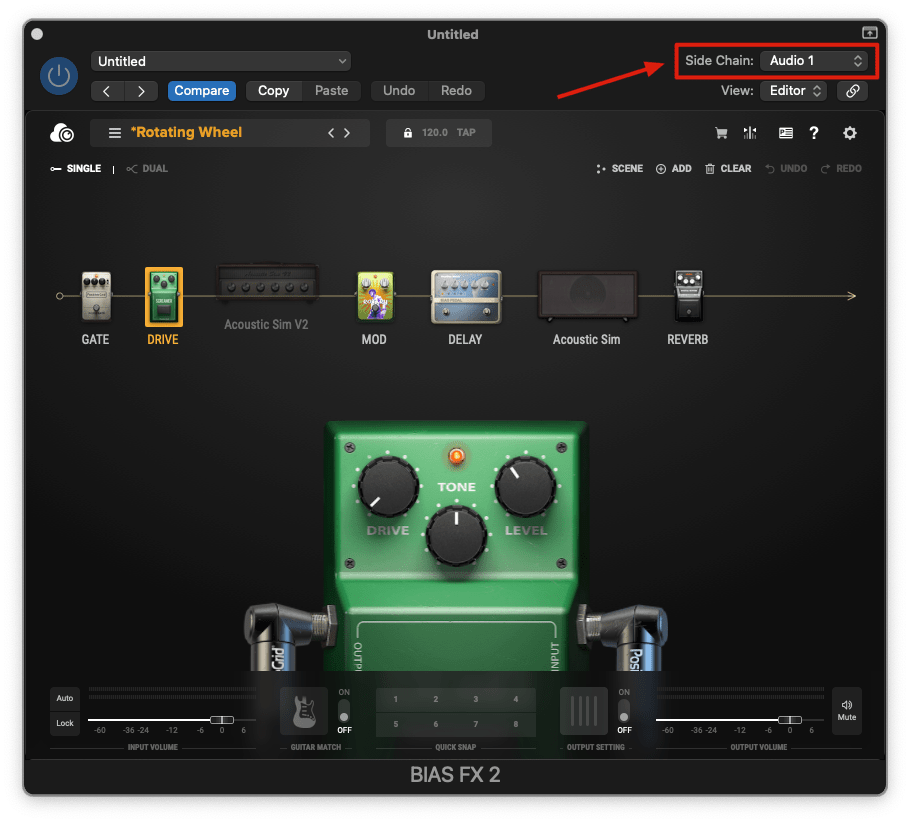This screenshot has height=823, width=910.
Task: Click the SCENE option in the toolbar
Action: pos(619,168)
